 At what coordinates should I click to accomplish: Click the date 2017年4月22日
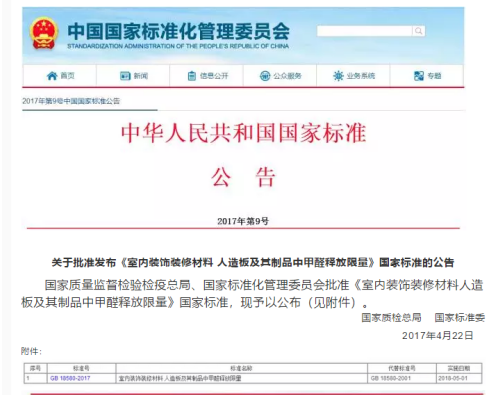point(437,335)
